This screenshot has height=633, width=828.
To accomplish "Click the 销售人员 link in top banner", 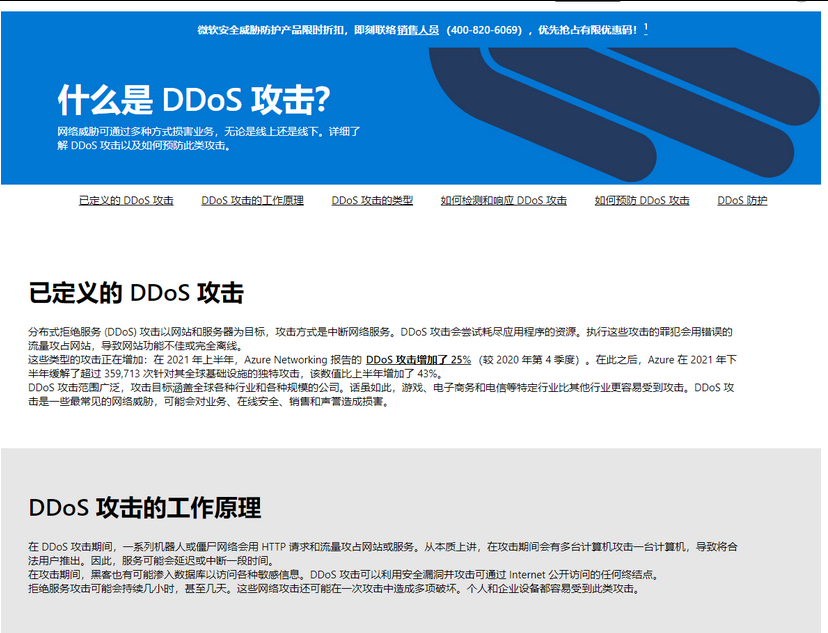I will coord(418,30).
